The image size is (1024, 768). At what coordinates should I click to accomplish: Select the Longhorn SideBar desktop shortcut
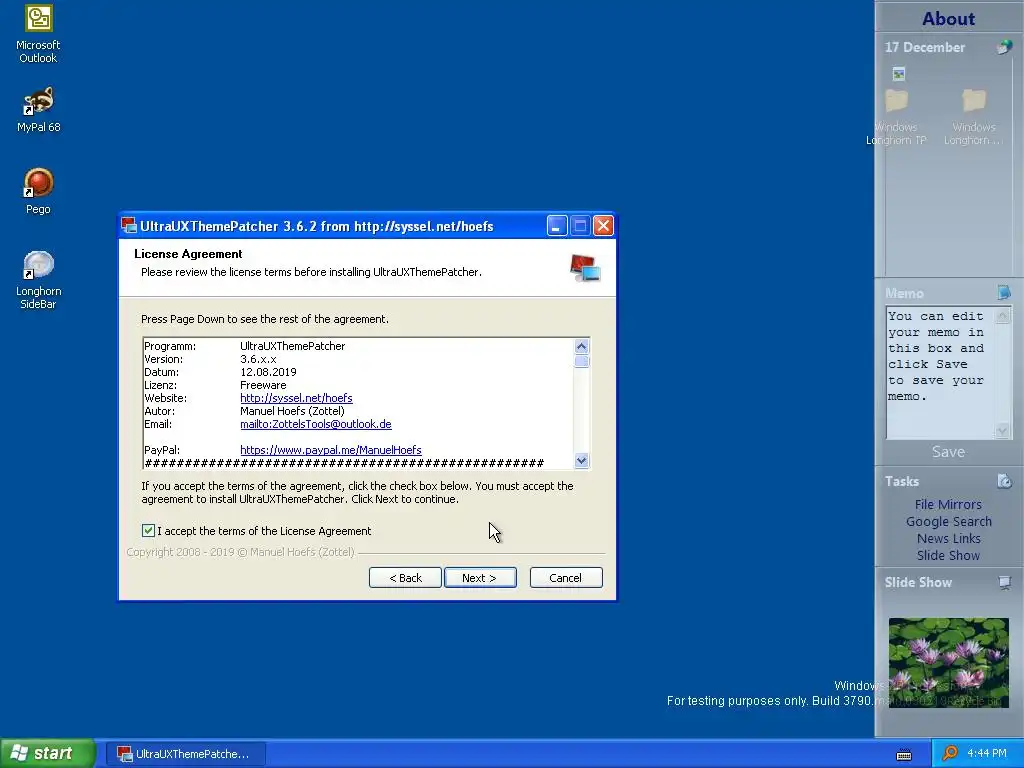(x=38, y=280)
